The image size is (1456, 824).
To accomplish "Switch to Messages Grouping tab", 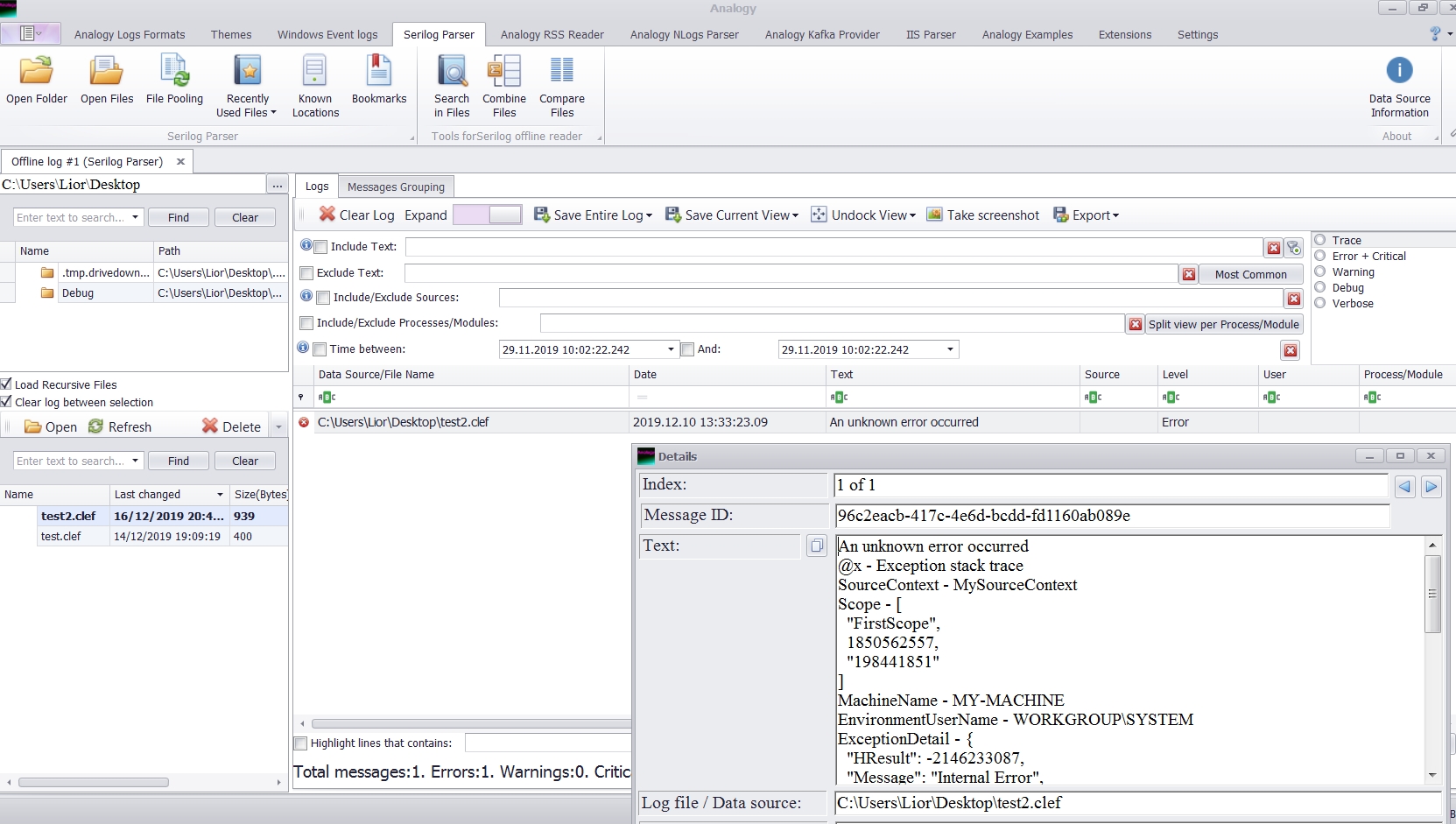I will pos(396,187).
